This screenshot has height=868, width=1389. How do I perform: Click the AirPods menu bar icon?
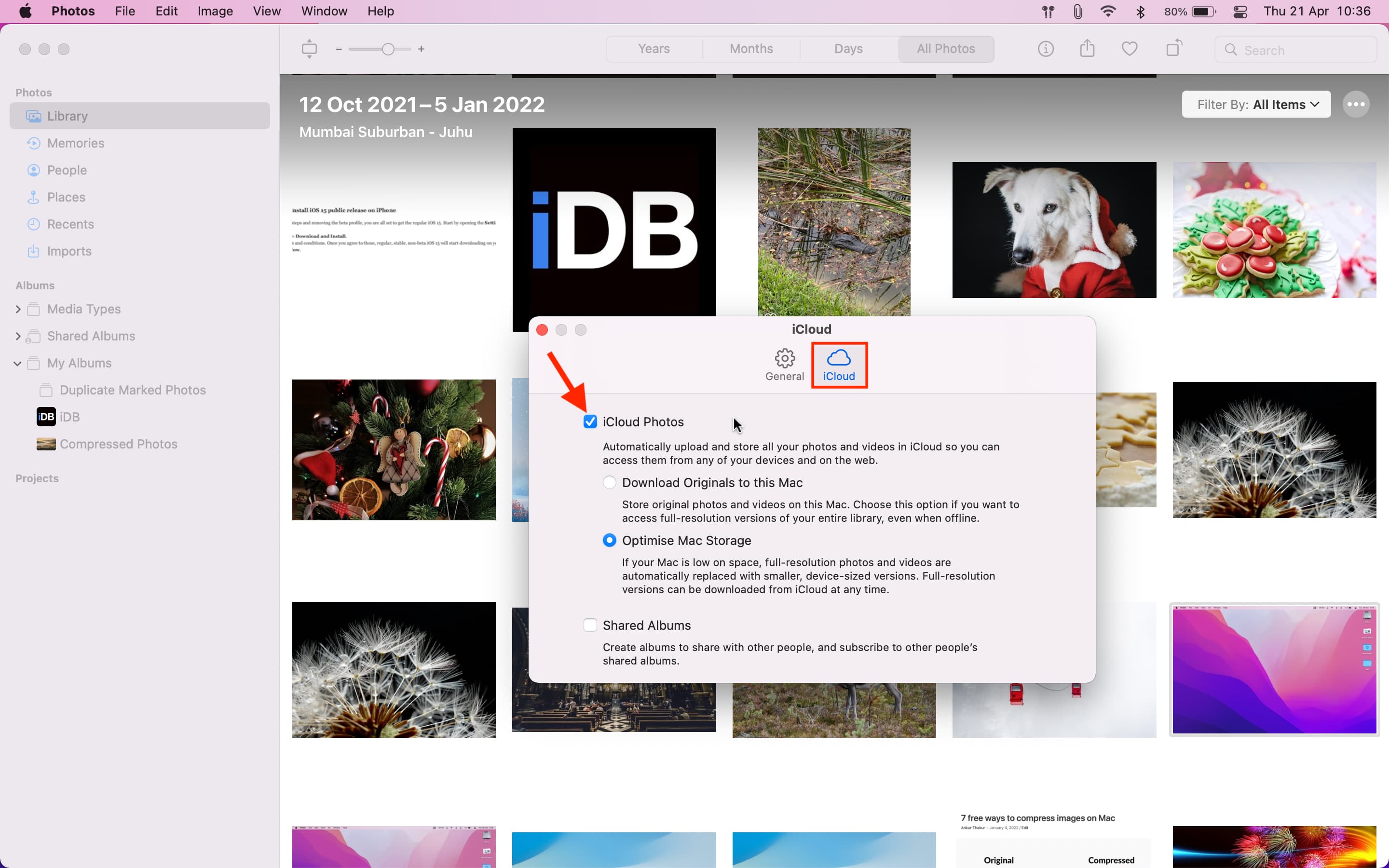[x=1048, y=12]
